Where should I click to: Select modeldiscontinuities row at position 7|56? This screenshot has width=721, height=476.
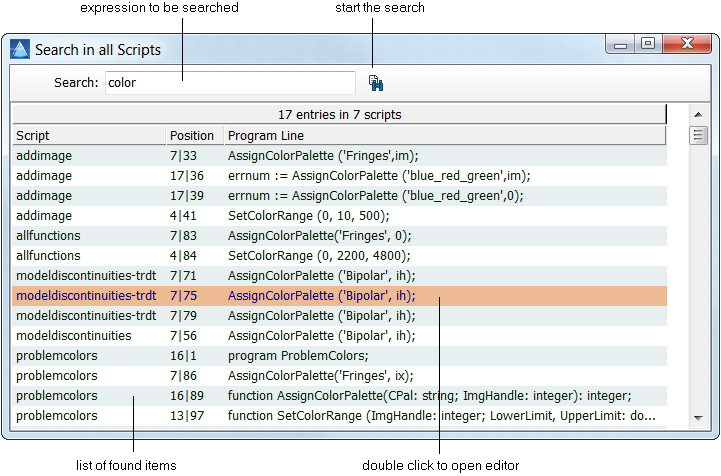click(x=339, y=336)
